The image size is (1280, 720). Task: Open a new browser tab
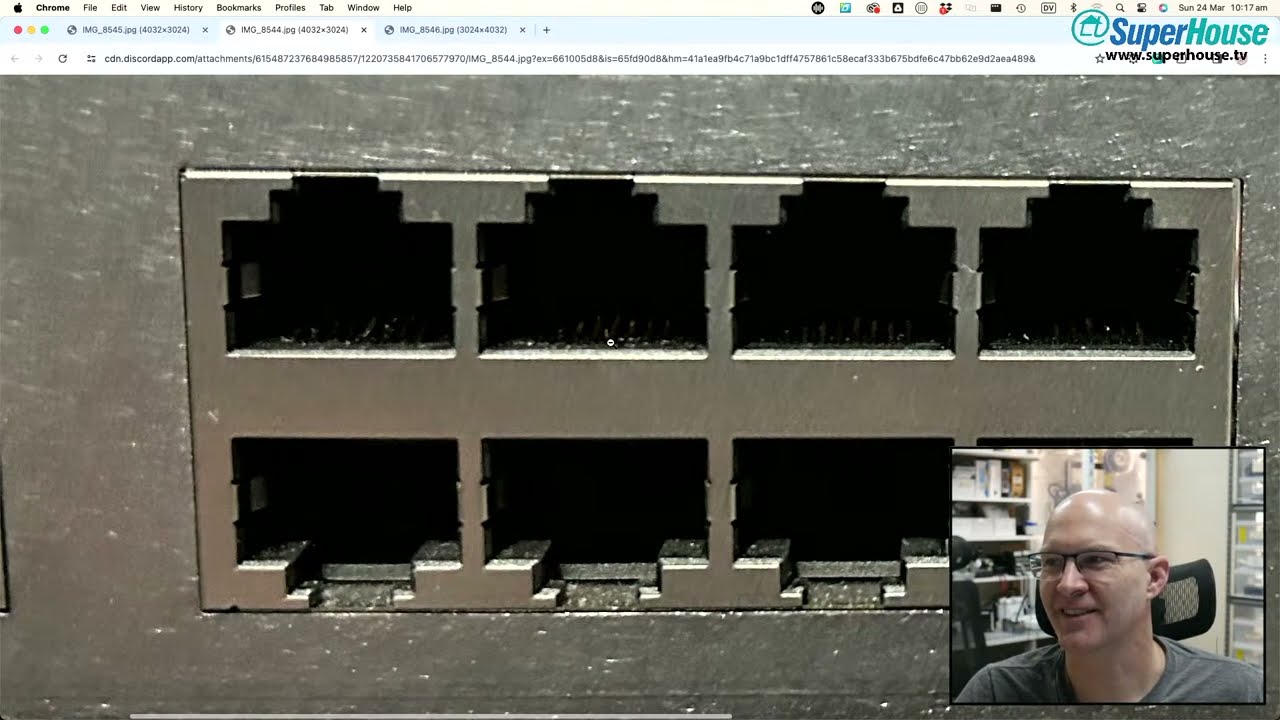tap(546, 30)
